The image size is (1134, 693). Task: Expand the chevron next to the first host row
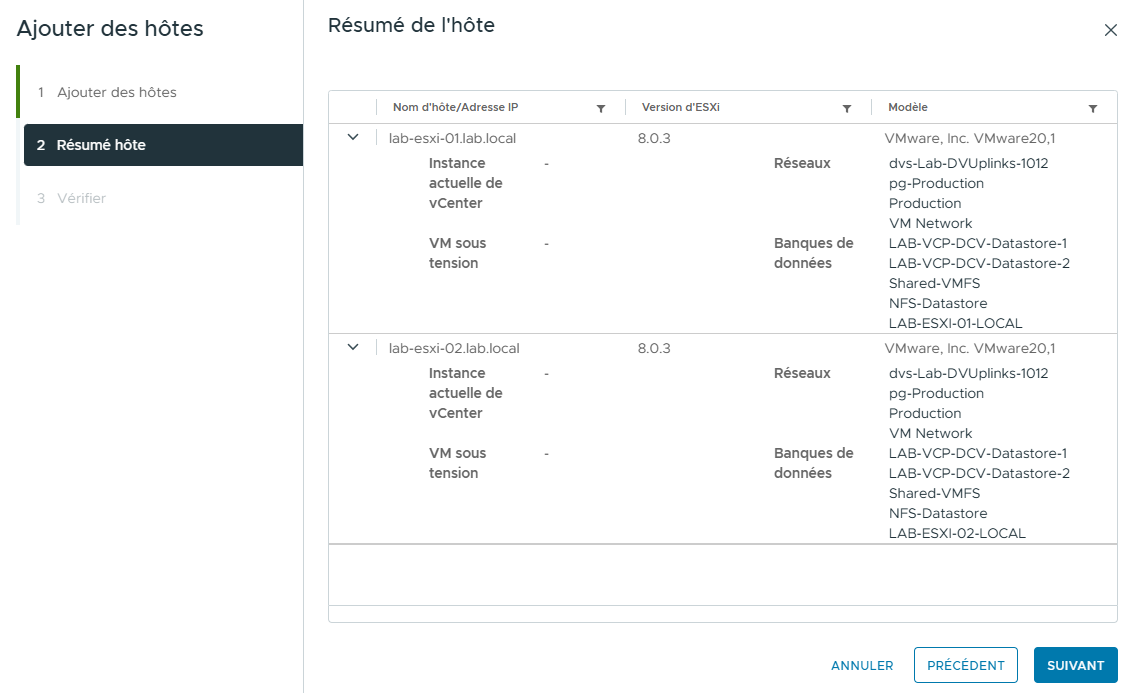point(352,138)
